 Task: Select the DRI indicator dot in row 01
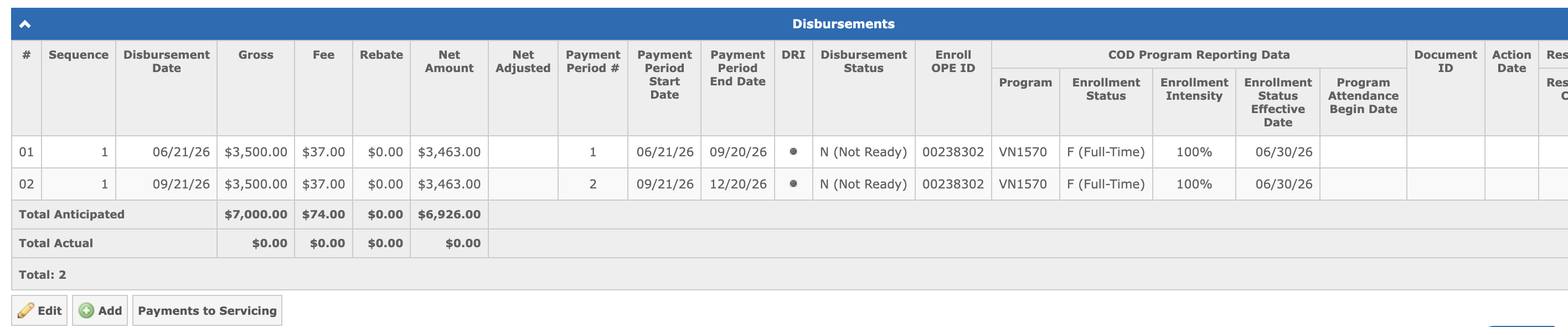click(793, 152)
